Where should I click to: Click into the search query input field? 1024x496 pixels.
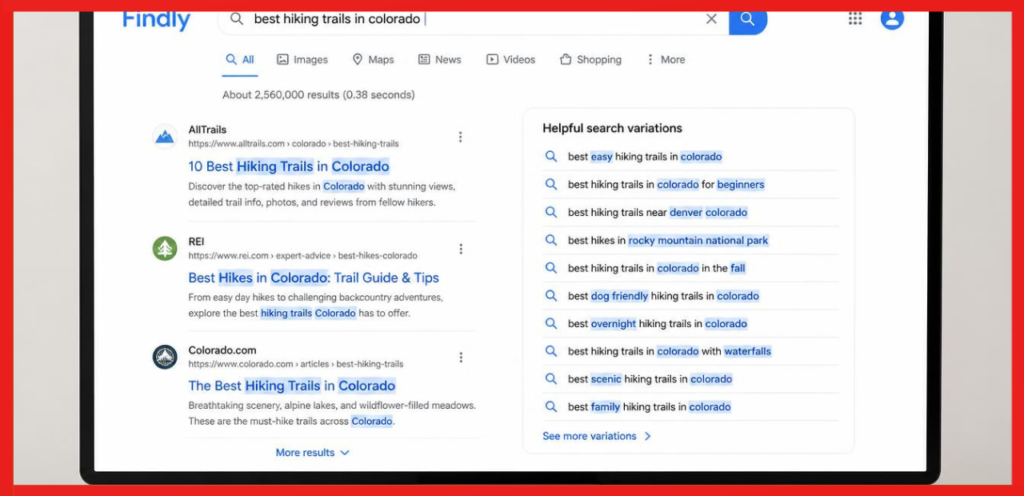(473, 20)
